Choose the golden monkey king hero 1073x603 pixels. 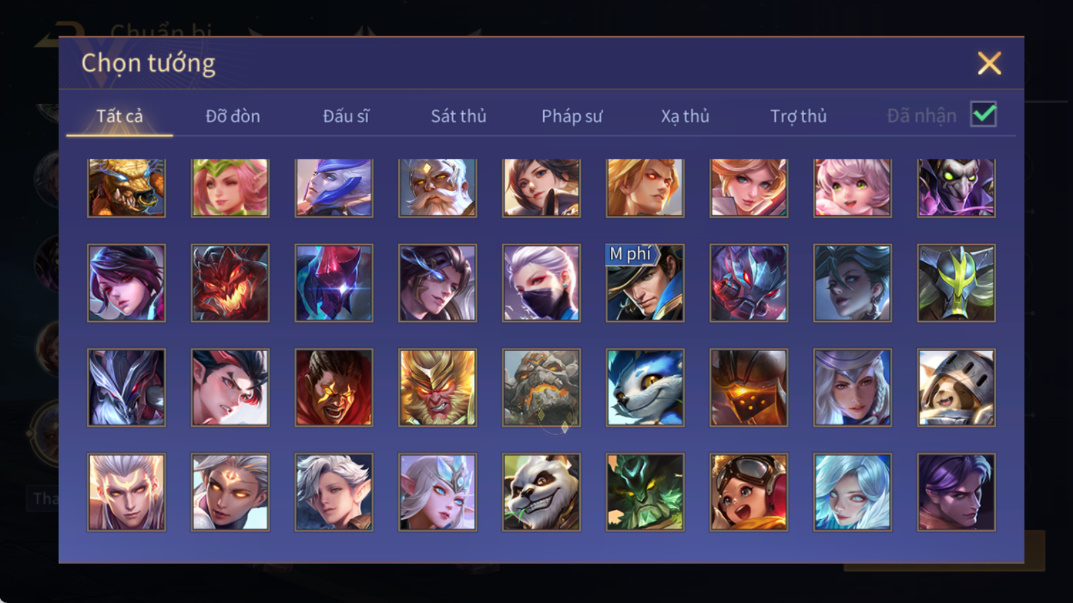click(437, 388)
